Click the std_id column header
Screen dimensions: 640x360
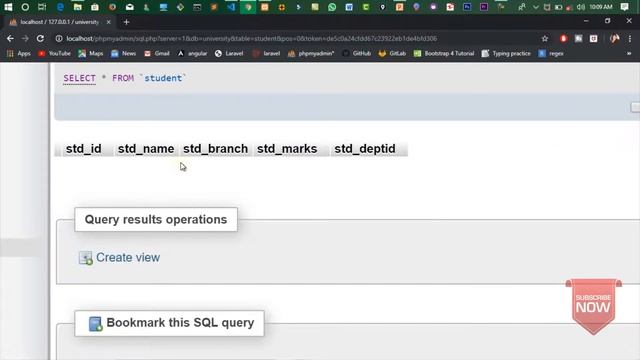[84, 149]
